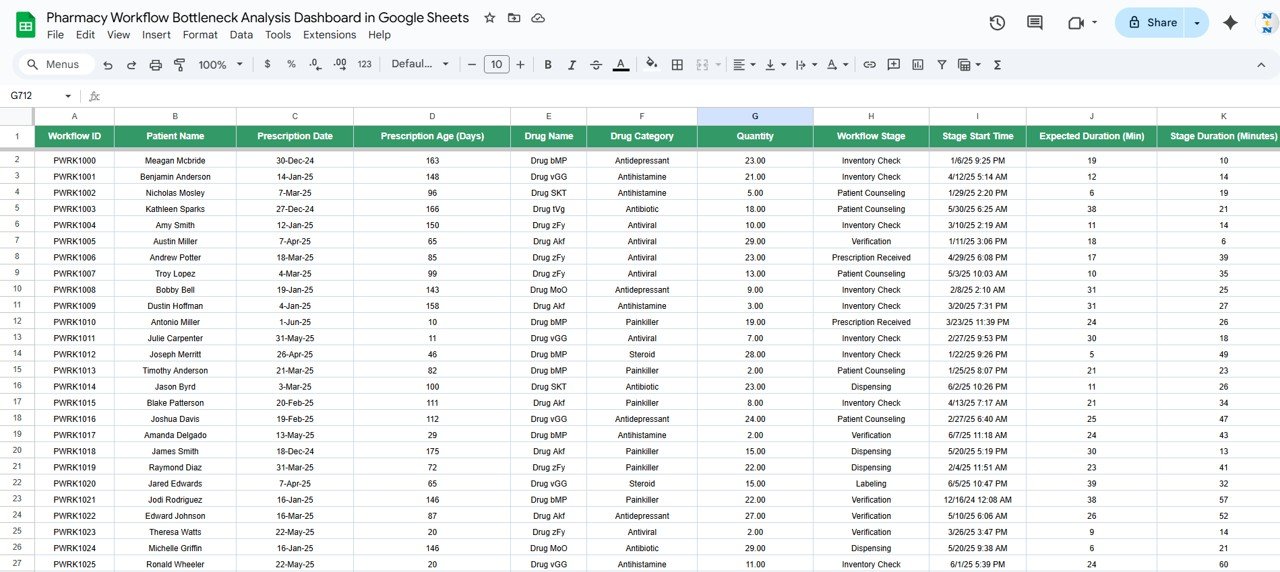This screenshot has height=572, width=1280.
Task: Star this spreadsheet document
Action: [489, 18]
